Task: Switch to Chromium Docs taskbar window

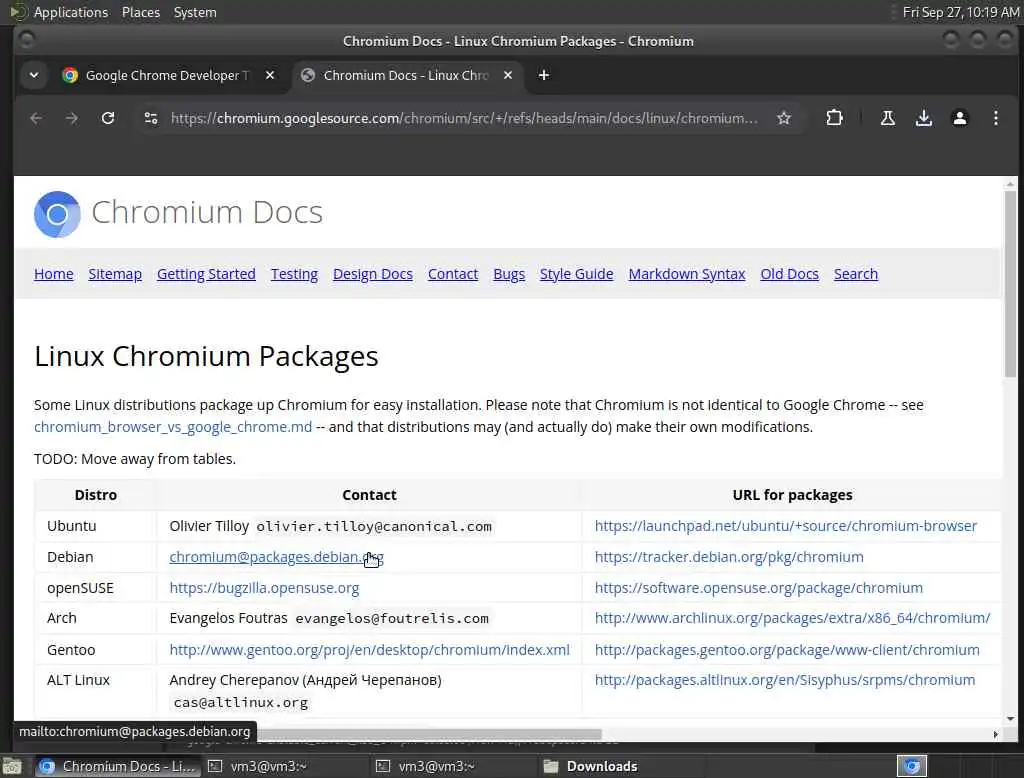Action: 118,766
